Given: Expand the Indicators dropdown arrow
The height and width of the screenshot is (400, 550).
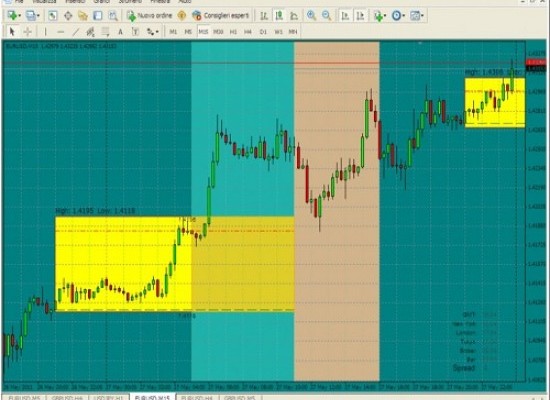Looking at the screenshot, I should (x=385, y=16).
